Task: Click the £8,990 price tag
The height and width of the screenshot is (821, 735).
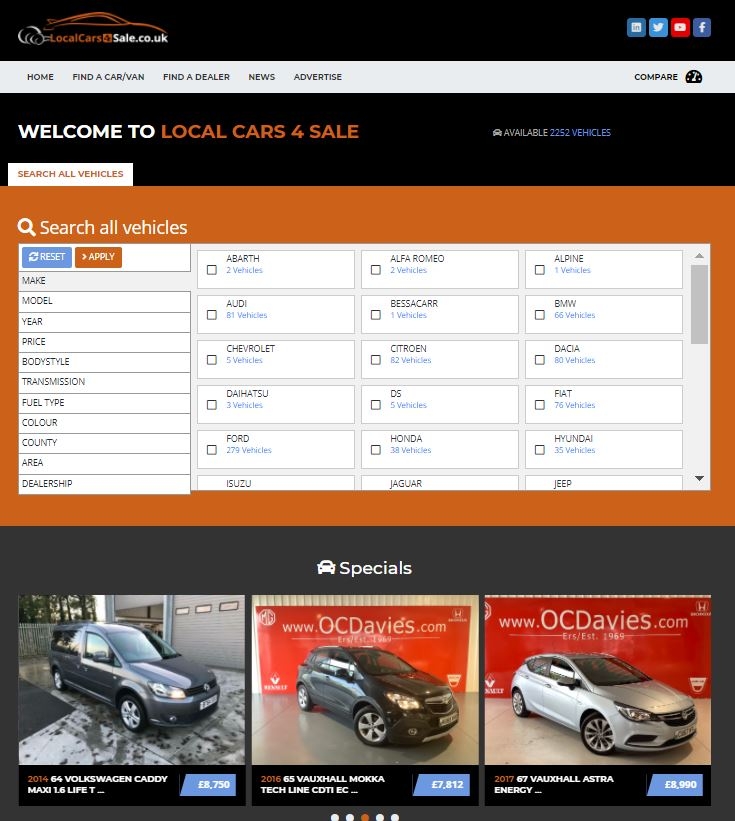Action: click(x=675, y=785)
